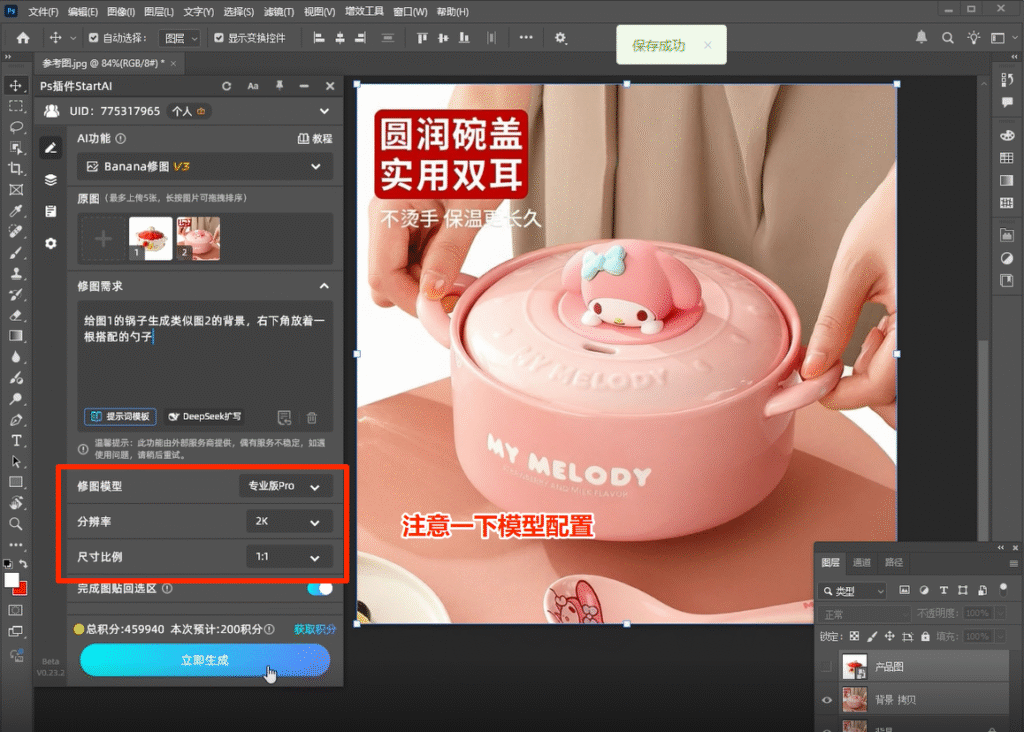Click the DeepSeek扩写 button
Viewport: 1024px width, 732px height.
[204, 417]
